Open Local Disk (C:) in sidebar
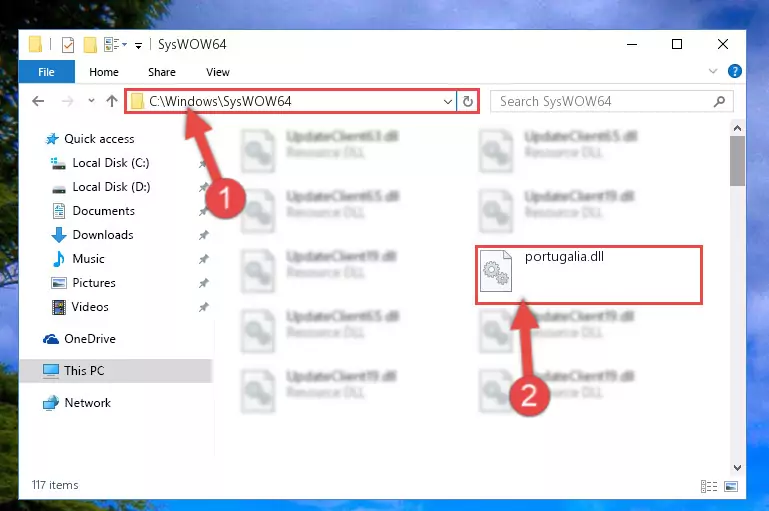 (x=111, y=163)
